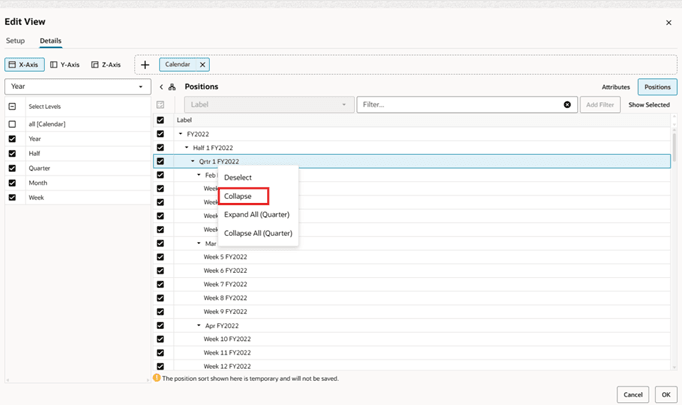
Task: Click the back chevron next to Positions
Action: click(161, 87)
